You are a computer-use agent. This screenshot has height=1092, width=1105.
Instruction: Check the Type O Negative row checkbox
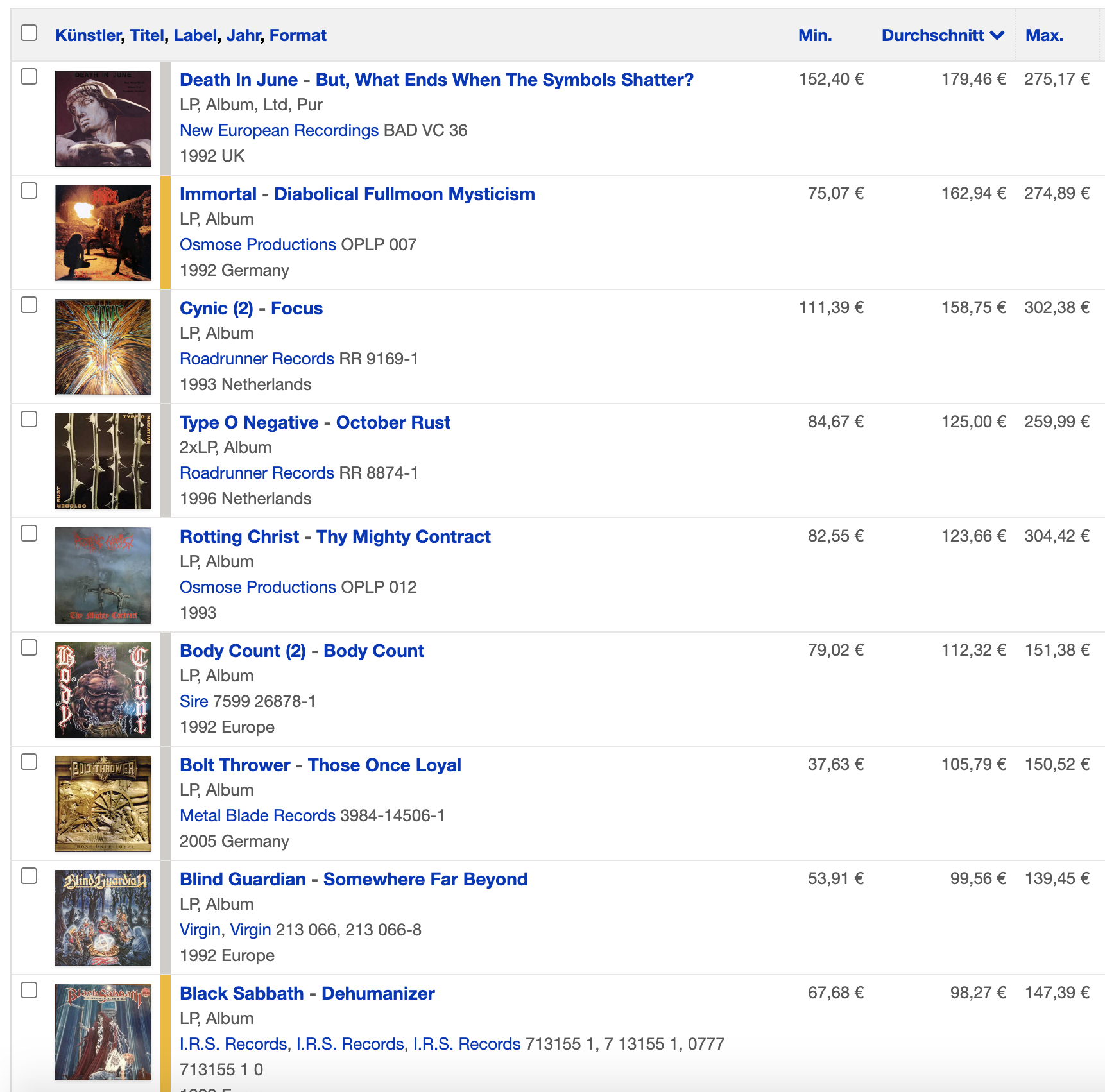(29, 419)
